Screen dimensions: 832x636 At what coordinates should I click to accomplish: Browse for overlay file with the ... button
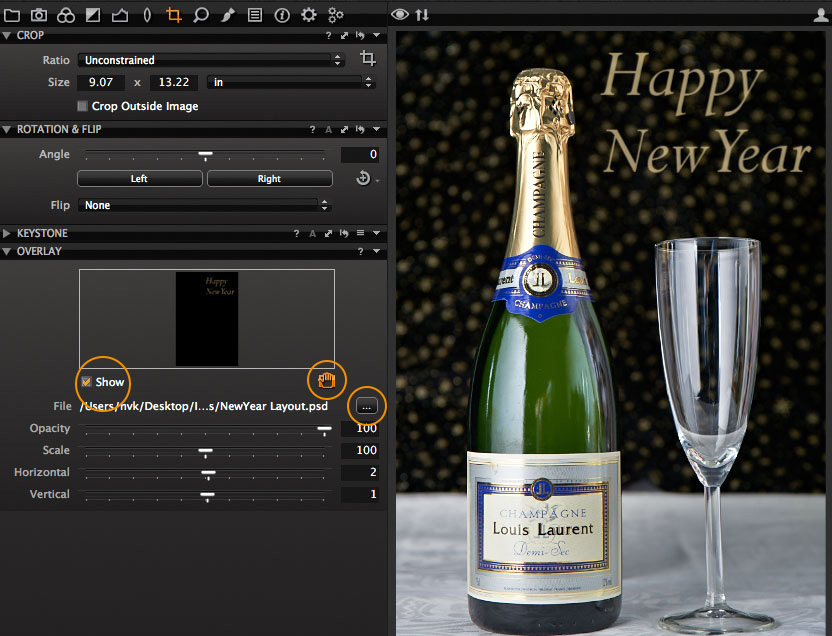[x=366, y=406]
